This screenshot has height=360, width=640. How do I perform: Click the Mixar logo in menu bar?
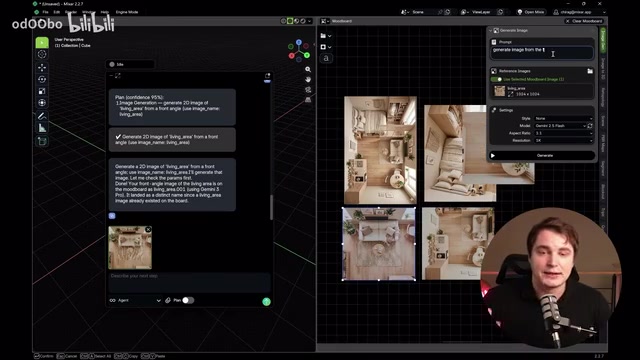pyautogui.click(x=37, y=12)
